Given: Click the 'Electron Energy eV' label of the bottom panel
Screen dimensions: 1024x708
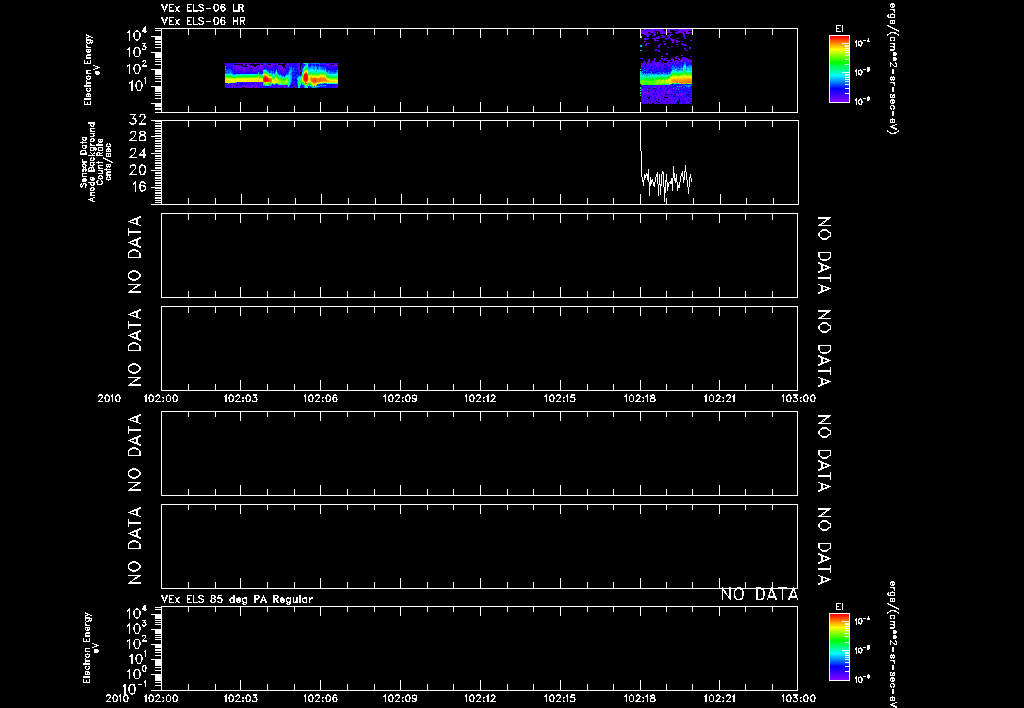Looking at the screenshot, I should pyautogui.click(x=92, y=647).
